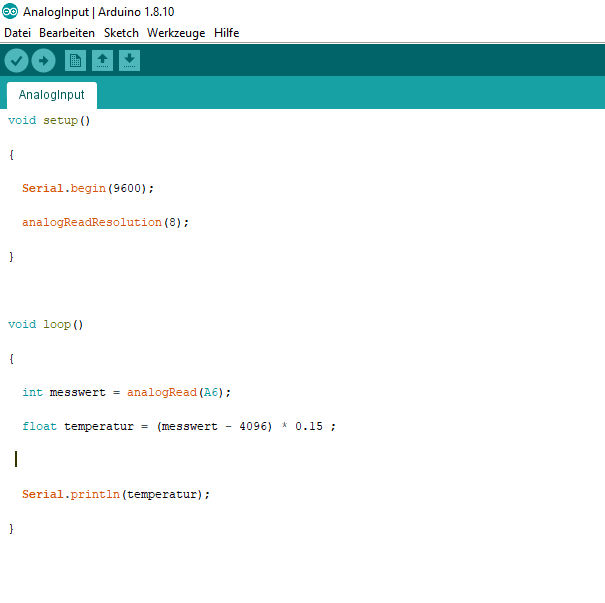Click the 'int messwert = analogRead(A6);' line

(x=126, y=392)
